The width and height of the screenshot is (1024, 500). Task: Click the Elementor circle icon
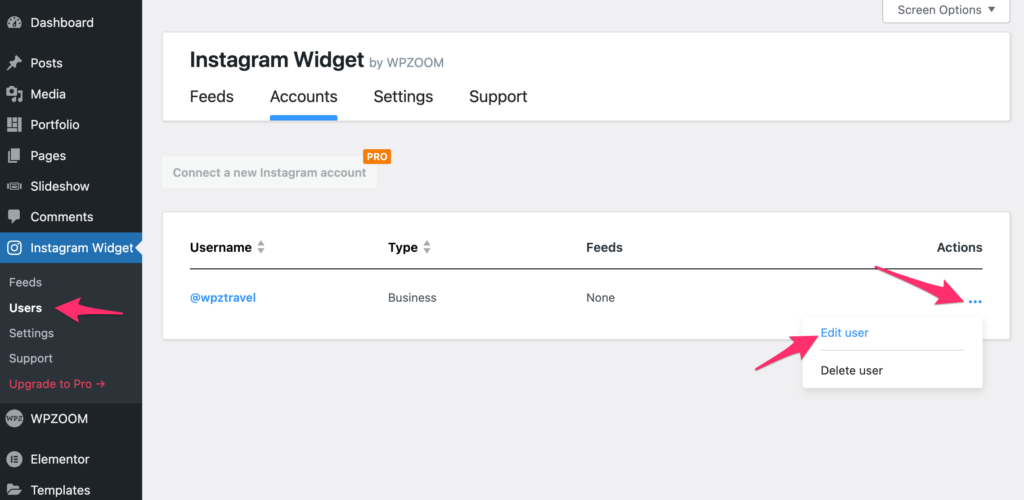point(14,459)
